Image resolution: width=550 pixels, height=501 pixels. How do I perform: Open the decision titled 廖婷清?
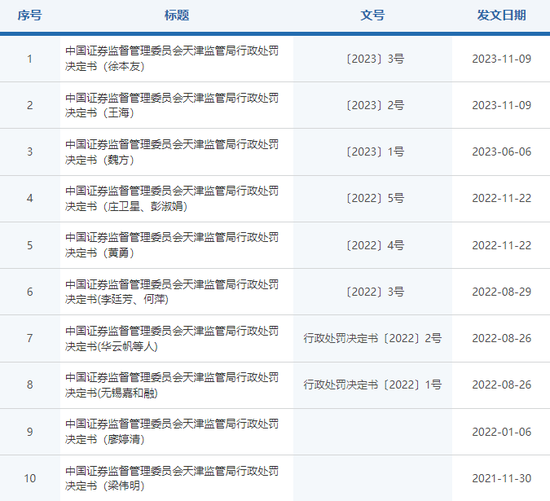click(172, 432)
